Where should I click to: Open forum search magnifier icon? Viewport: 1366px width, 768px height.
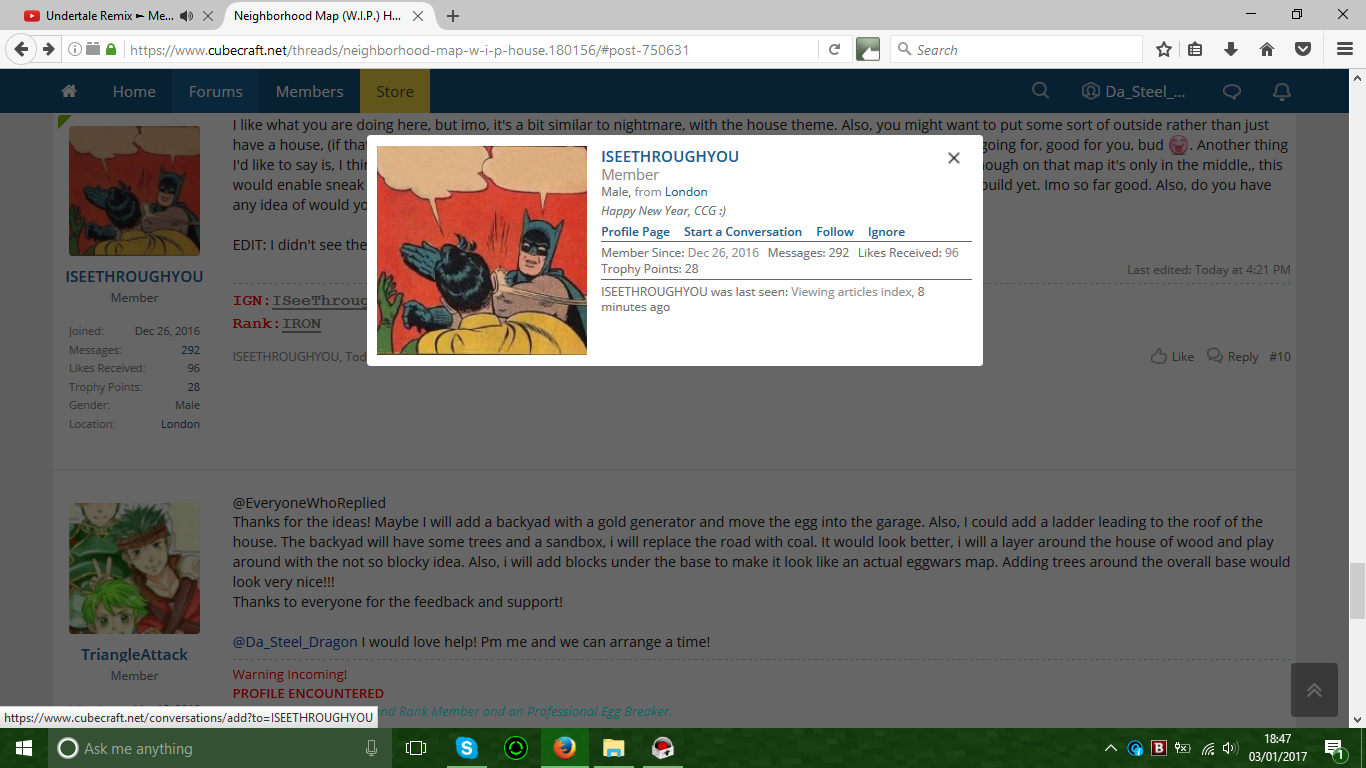(1040, 91)
